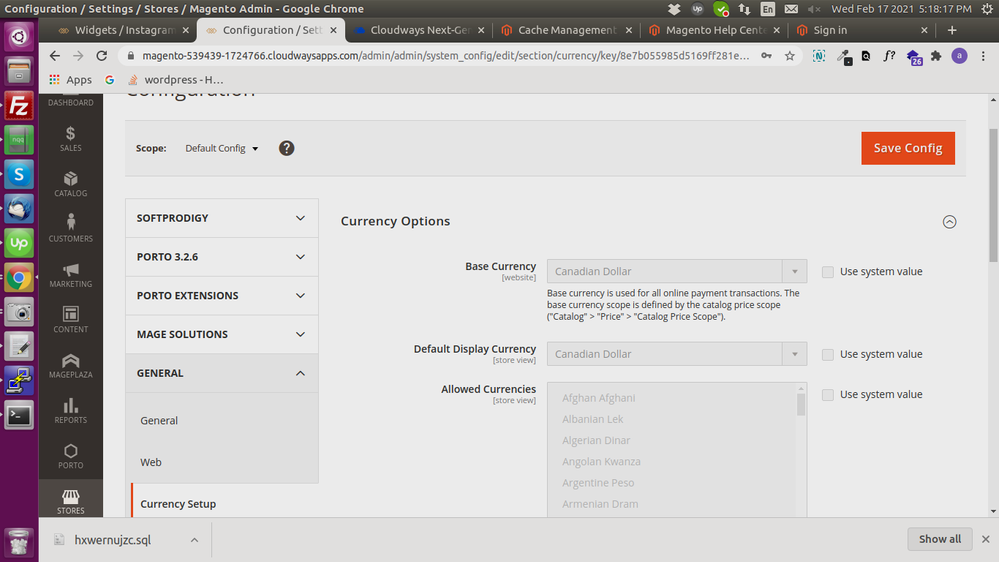Launch FileZilla from the Ubuntu dock
The height and width of the screenshot is (562, 999).
pyautogui.click(x=19, y=106)
